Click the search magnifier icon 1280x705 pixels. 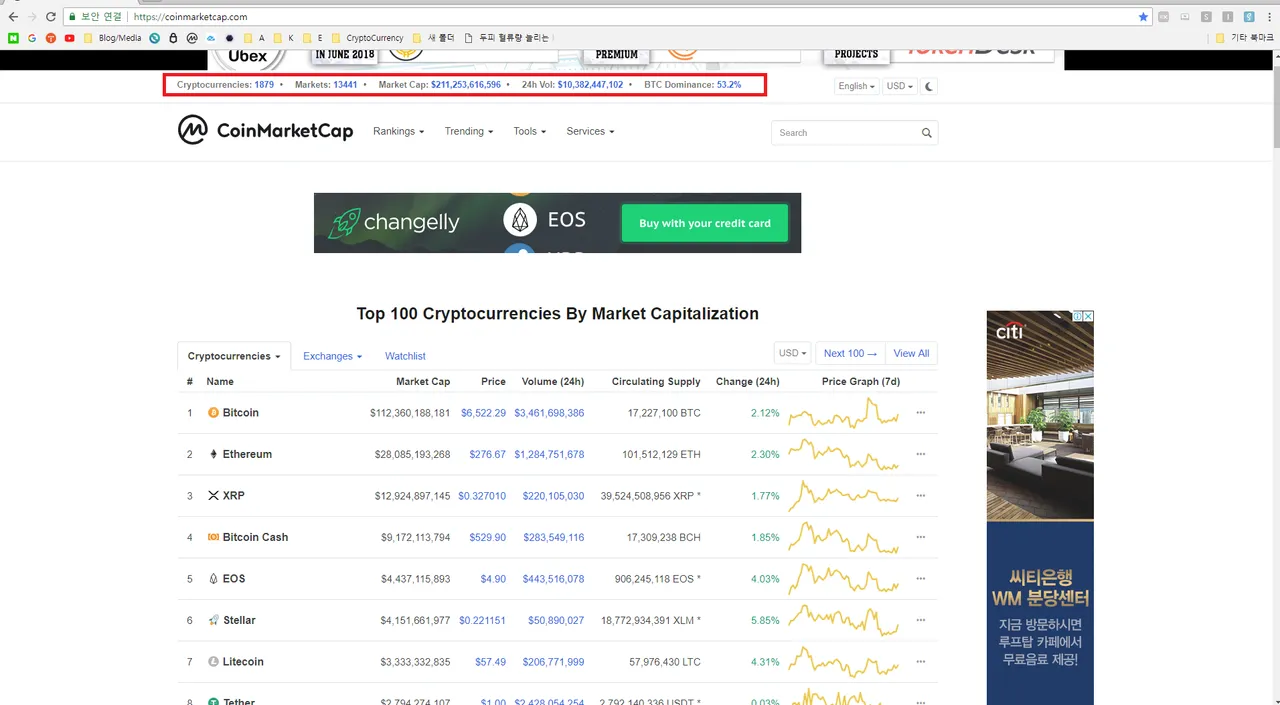coord(927,133)
